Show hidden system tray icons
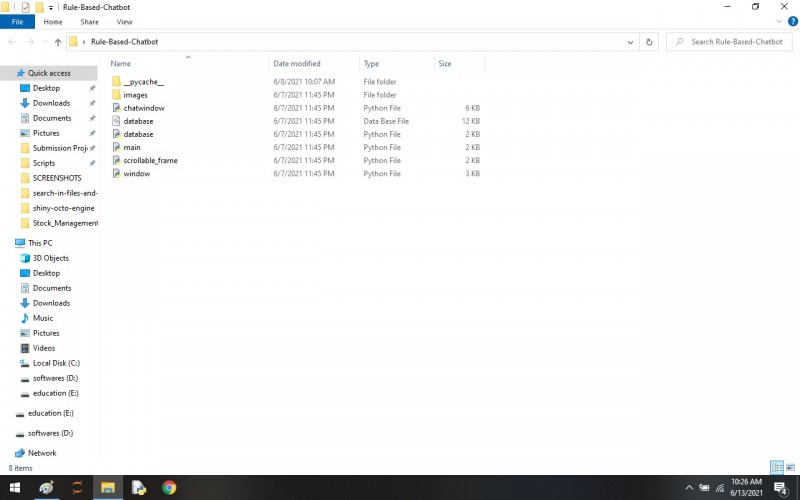 point(689,488)
